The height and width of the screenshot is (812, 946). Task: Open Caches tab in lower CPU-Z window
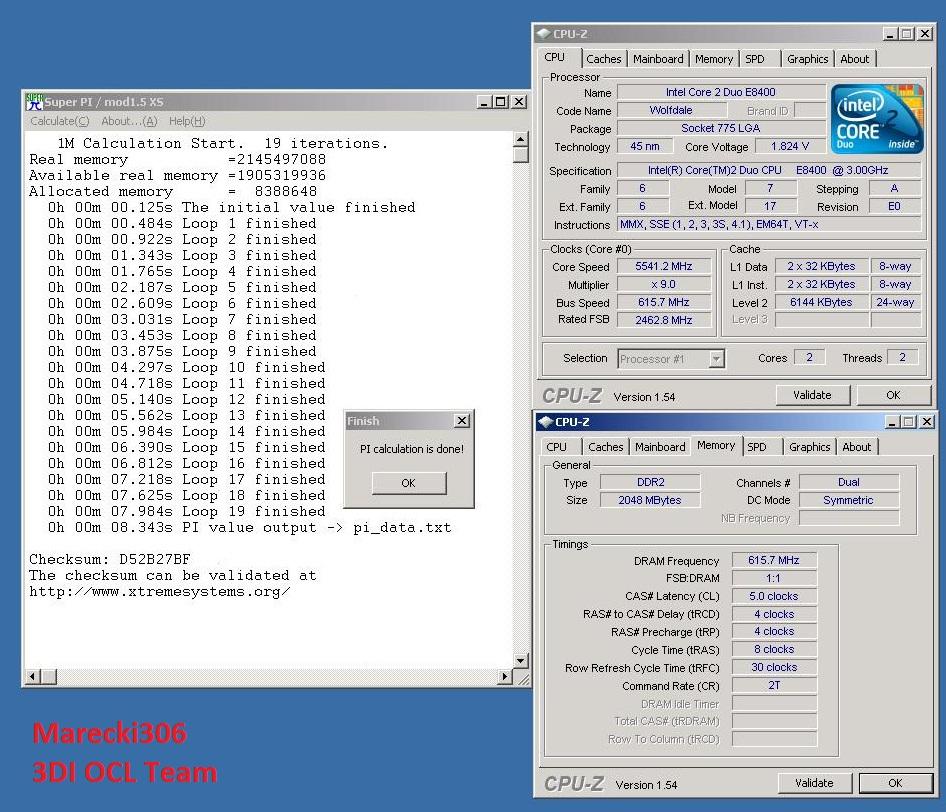pos(605,447)
